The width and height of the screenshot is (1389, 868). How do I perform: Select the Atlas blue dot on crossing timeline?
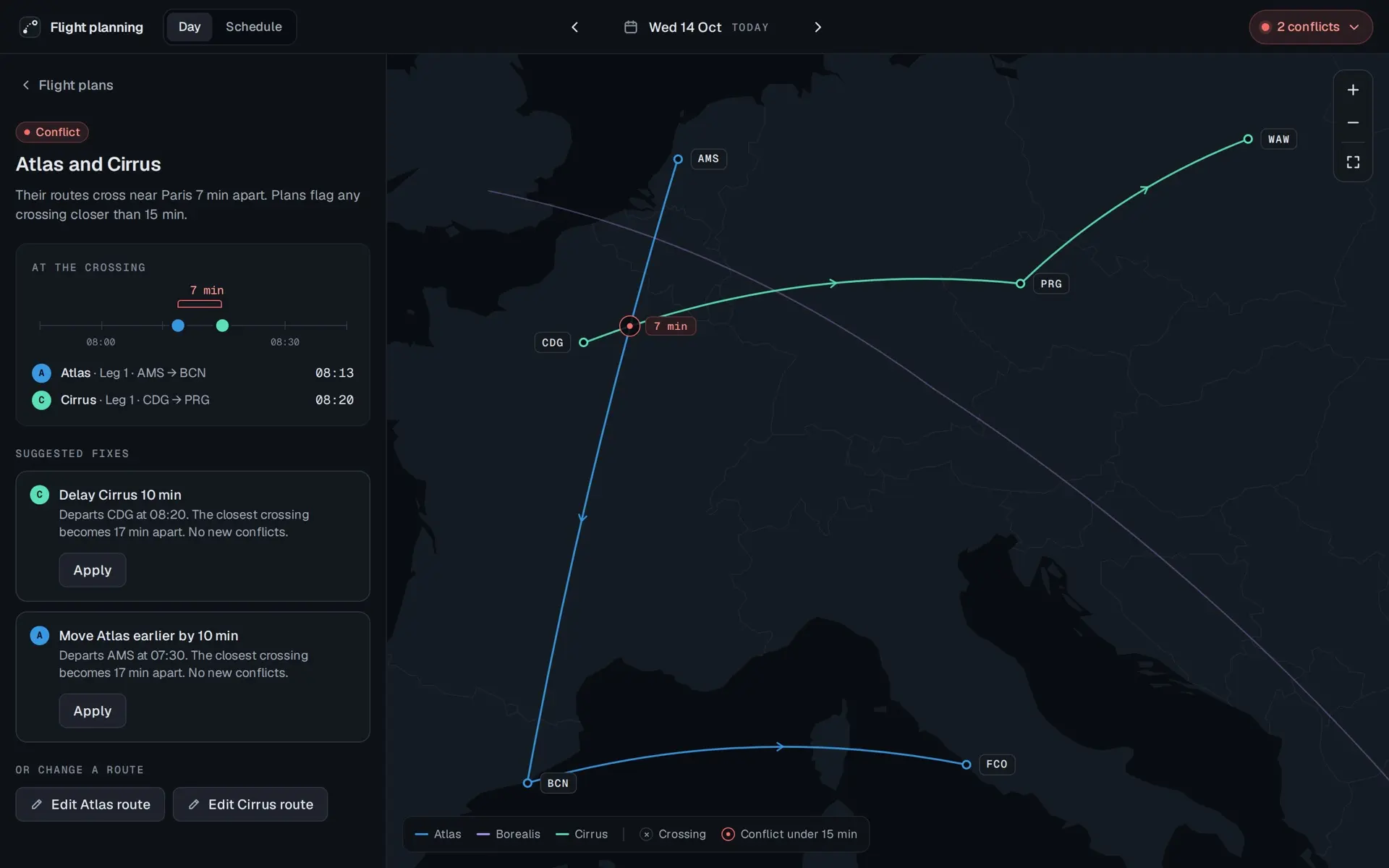click(x=178, y=325)
